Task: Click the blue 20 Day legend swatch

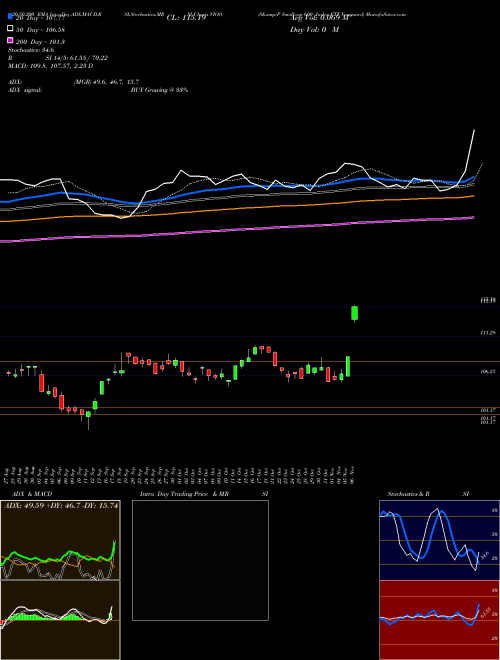Action: [10, 16]
